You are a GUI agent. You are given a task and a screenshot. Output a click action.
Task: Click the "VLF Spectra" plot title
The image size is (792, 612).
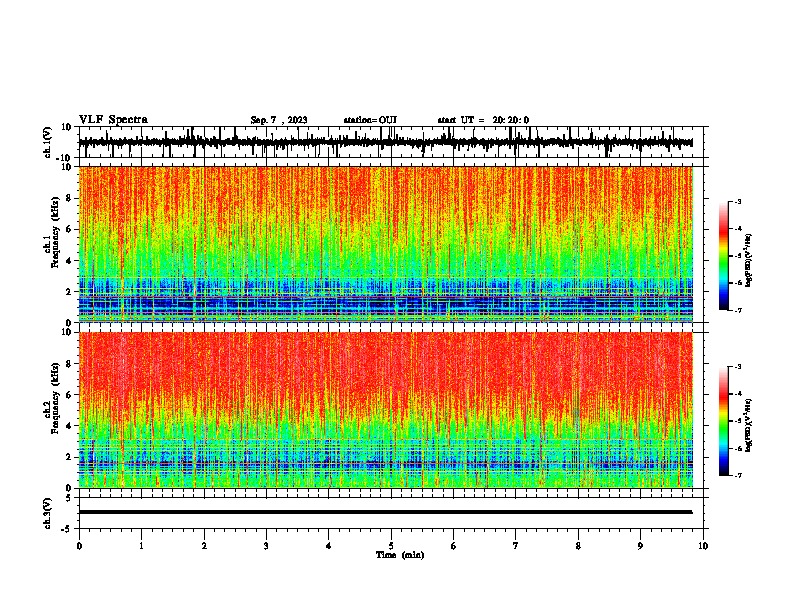pos(113,120)
